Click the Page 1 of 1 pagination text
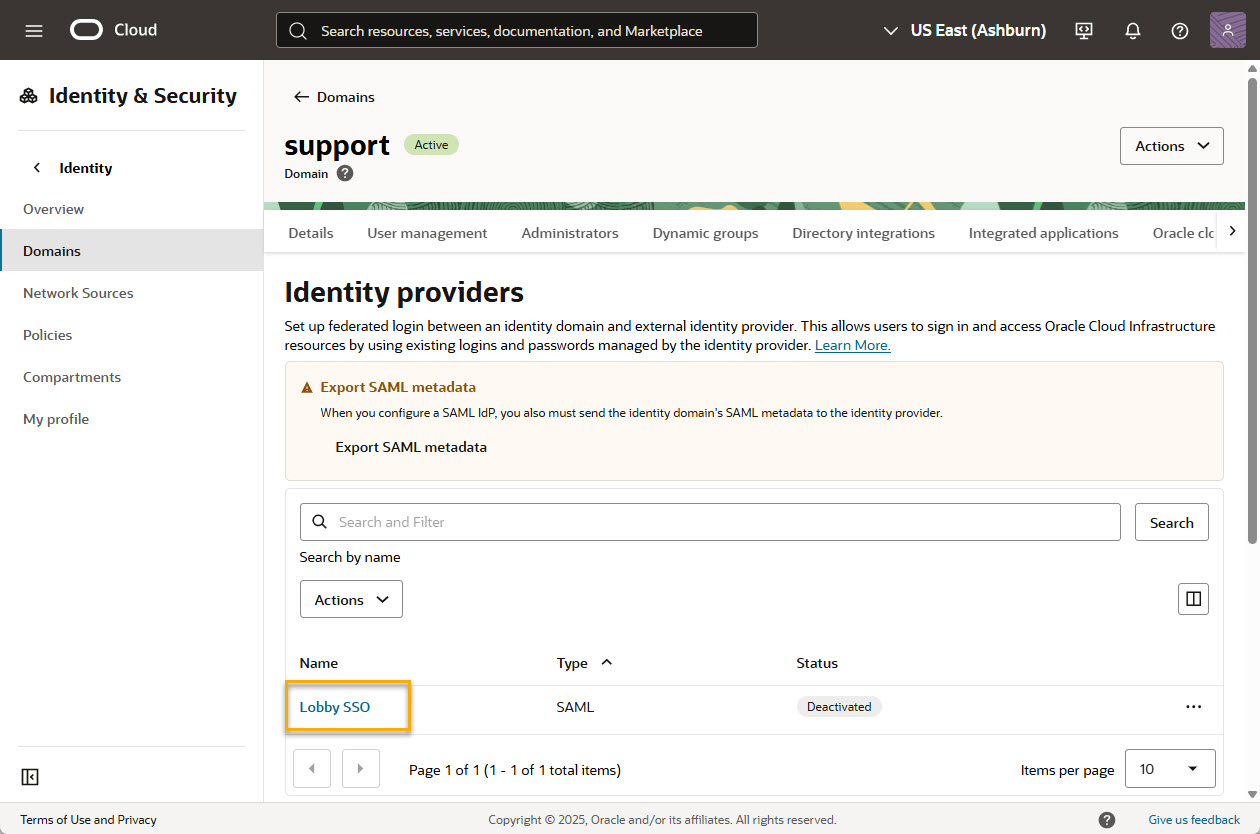Viewport: 1260px width, 834px height. [515, 770]
